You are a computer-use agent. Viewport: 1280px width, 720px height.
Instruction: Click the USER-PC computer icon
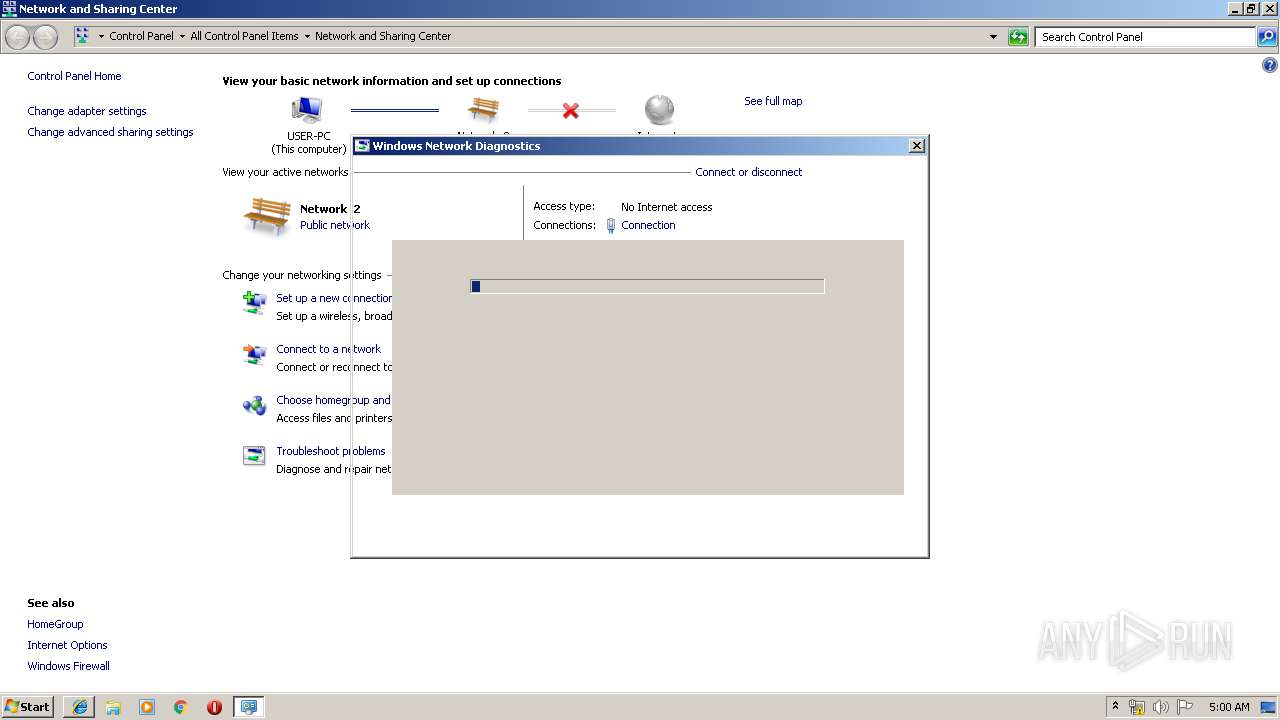(x=307, y=110)
